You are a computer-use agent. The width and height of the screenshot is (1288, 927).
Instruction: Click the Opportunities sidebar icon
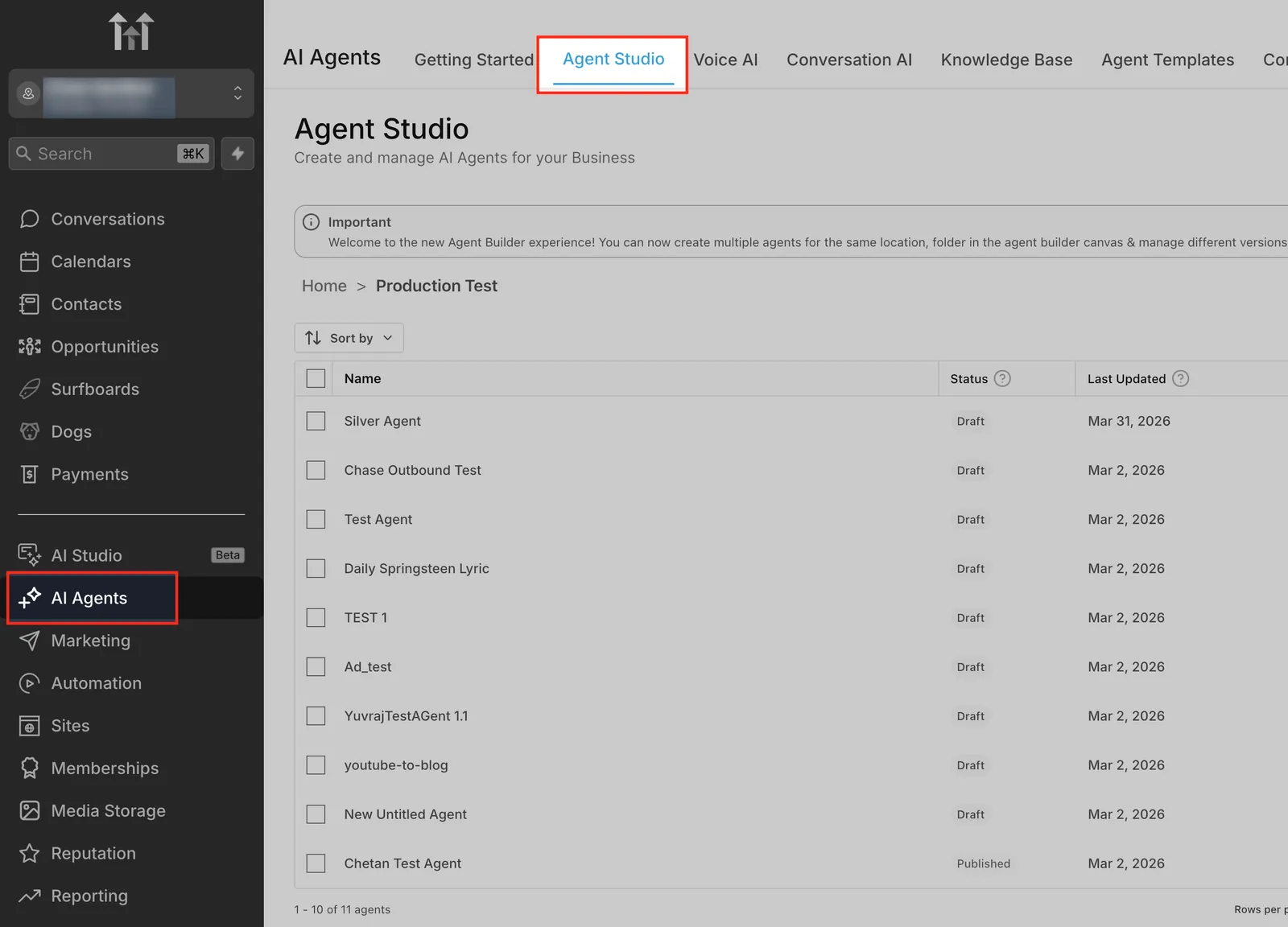[x=30, y=347]
